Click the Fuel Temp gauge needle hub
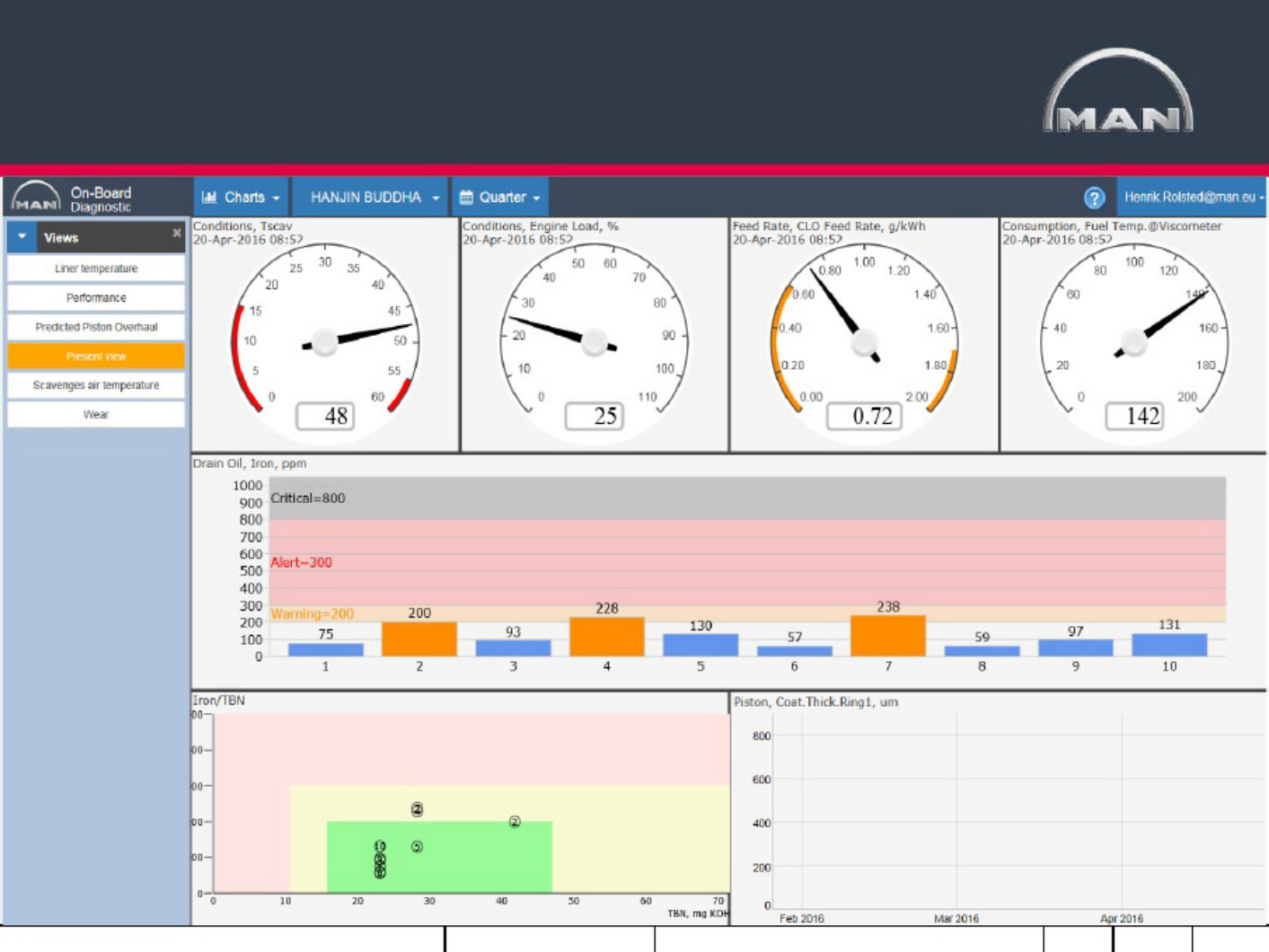This screenshot has width=1269, height=952. point(1134,342)
